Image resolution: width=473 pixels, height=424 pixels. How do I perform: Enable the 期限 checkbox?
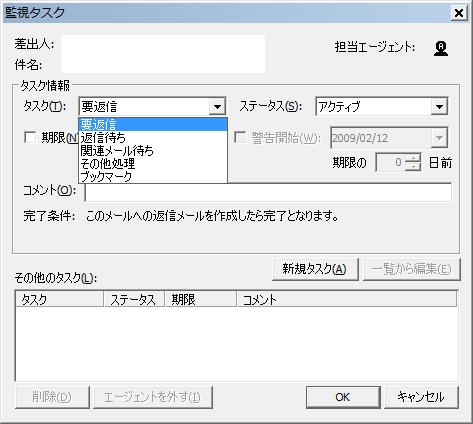(x=30, y=137)
